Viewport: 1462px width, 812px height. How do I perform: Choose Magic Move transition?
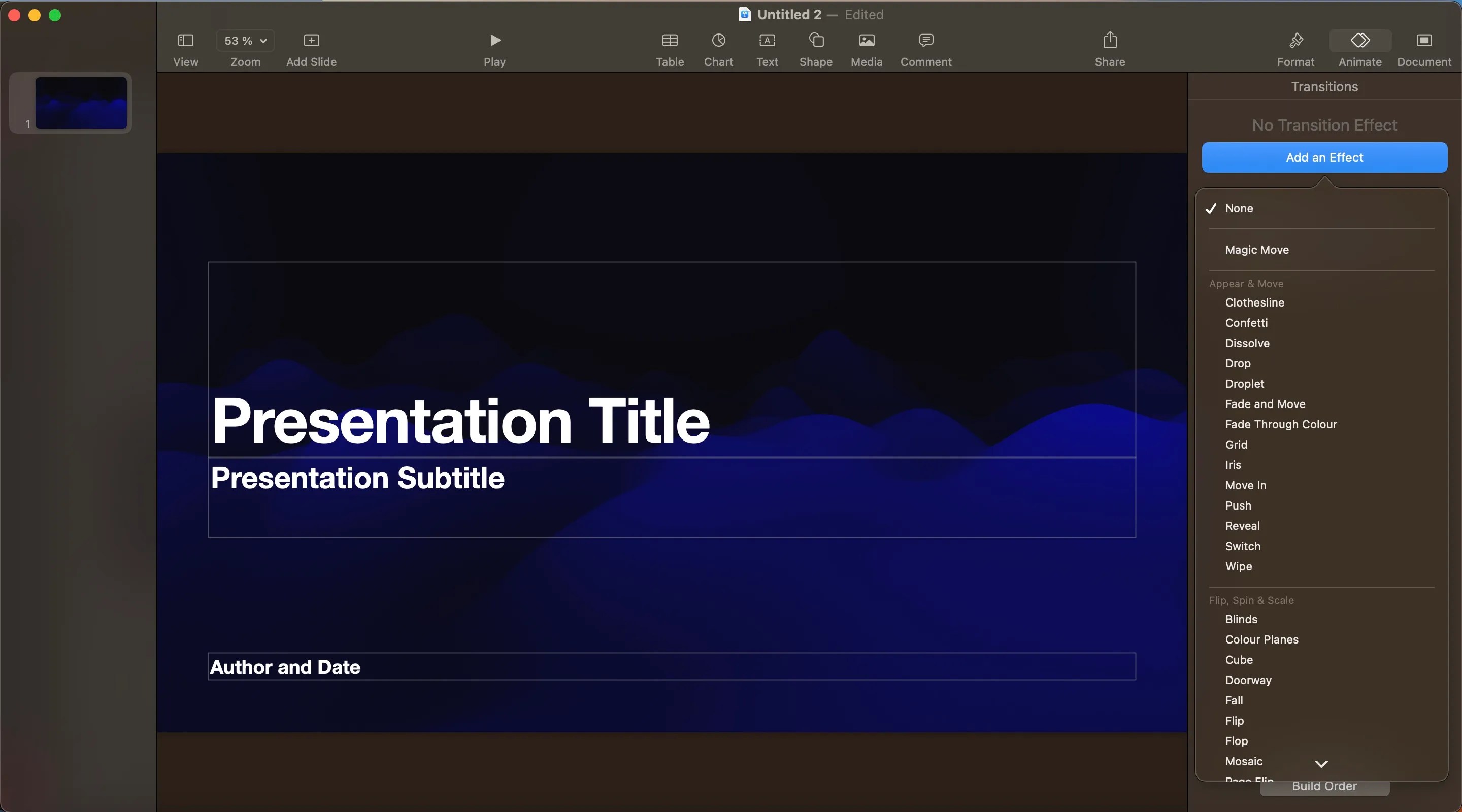click(1256, 250)
